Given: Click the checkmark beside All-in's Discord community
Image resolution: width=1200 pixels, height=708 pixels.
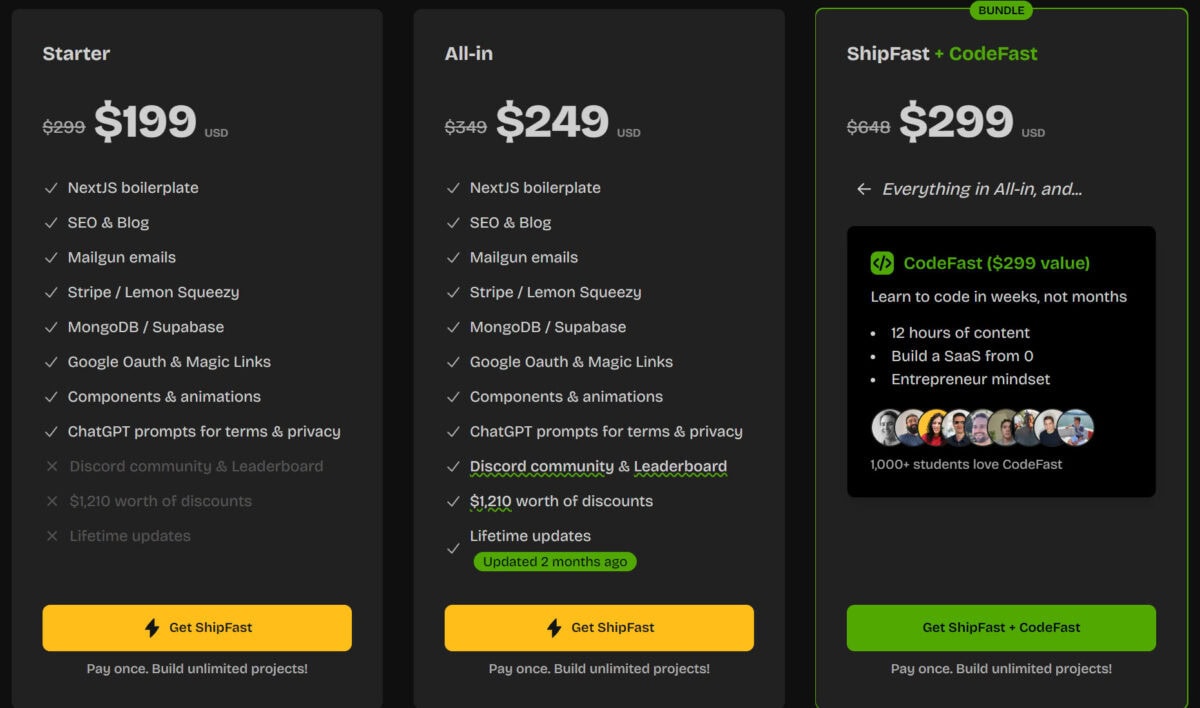Looking at the screenshot, I should (453, 466).
